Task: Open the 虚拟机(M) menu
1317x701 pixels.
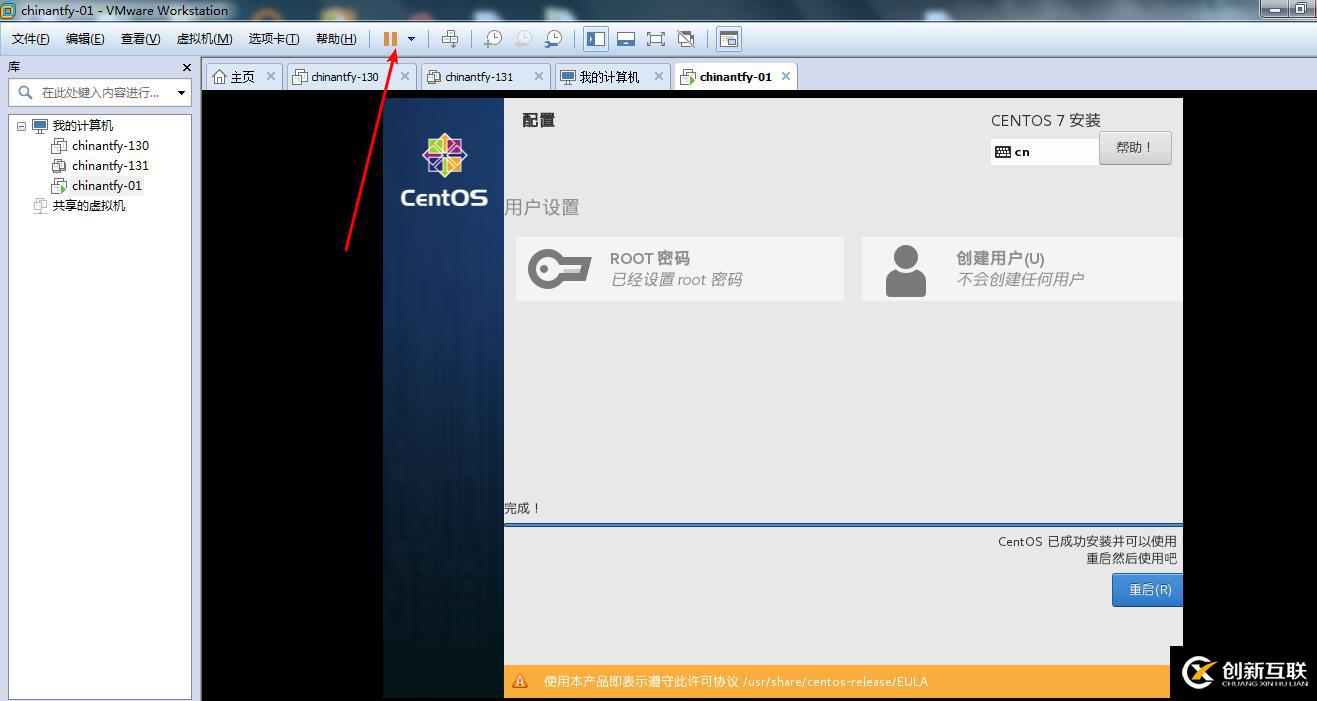Action: 204,38
